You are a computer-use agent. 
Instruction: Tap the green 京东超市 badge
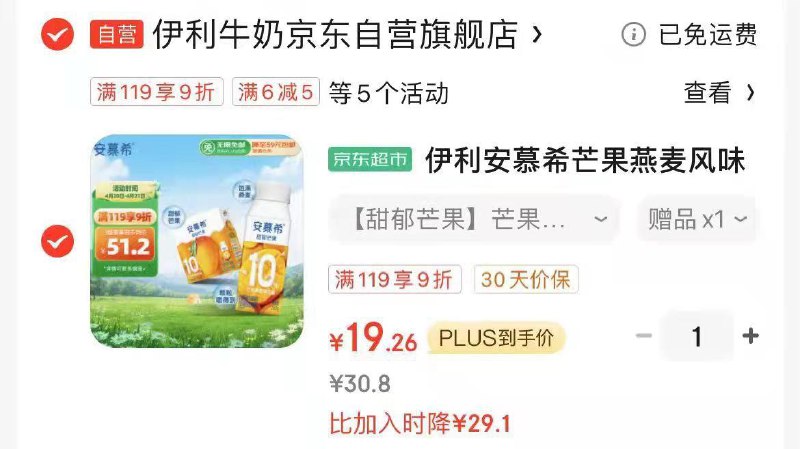[x=370, y=160]
